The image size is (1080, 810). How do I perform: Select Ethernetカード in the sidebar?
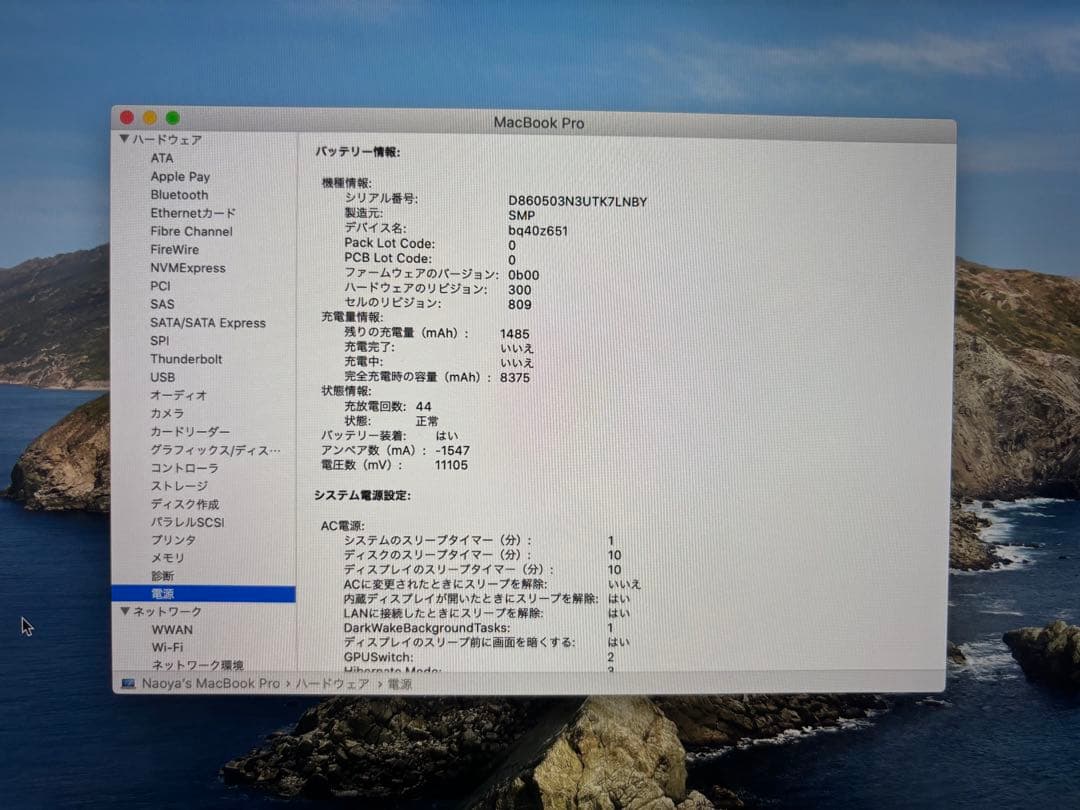(193, 213)
